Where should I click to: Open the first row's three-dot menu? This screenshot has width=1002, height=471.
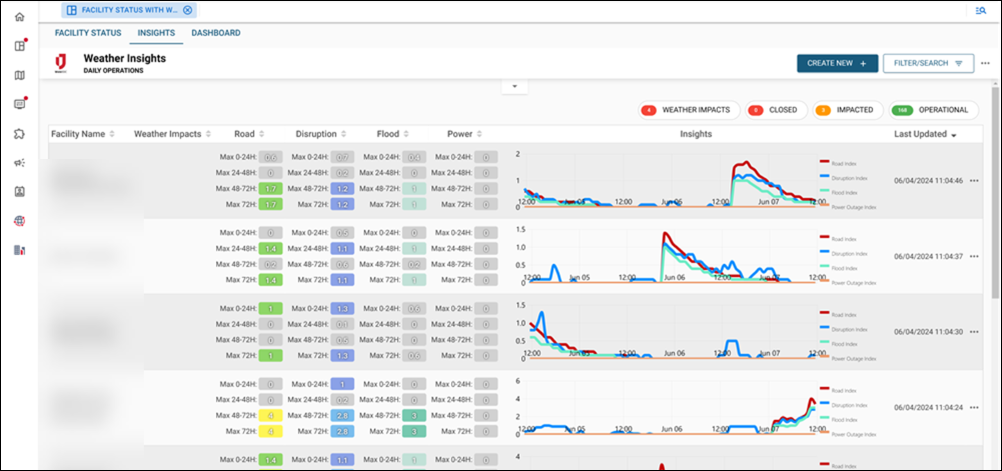pyautogui.click(x=974, y=181)
